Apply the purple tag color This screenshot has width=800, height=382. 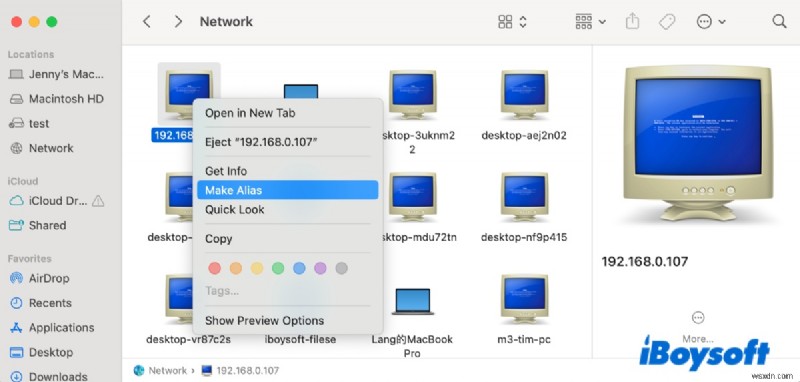click(x=320, y=268)
